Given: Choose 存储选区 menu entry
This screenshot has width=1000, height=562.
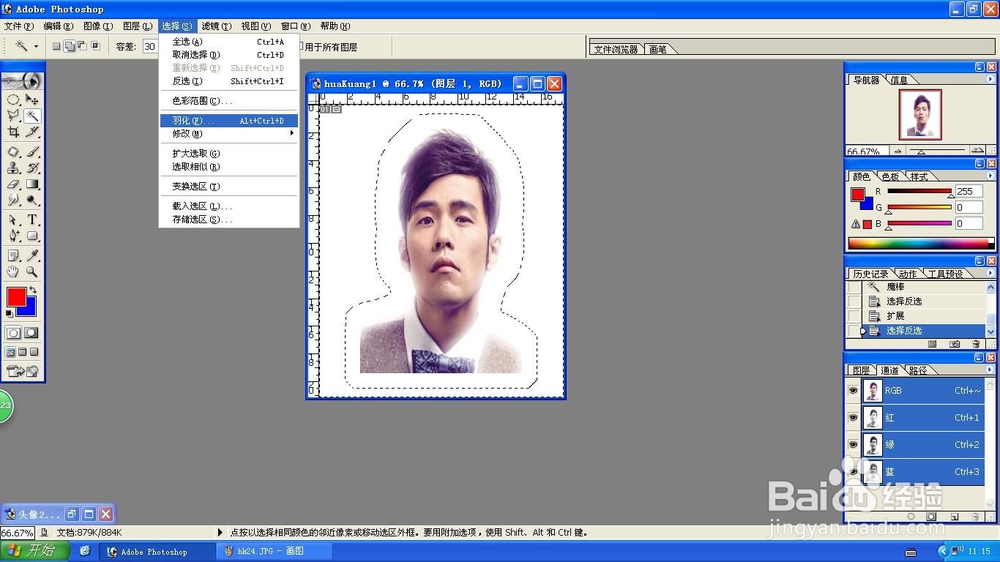Looking at the screenshot, I should click(x=228, y=219).
